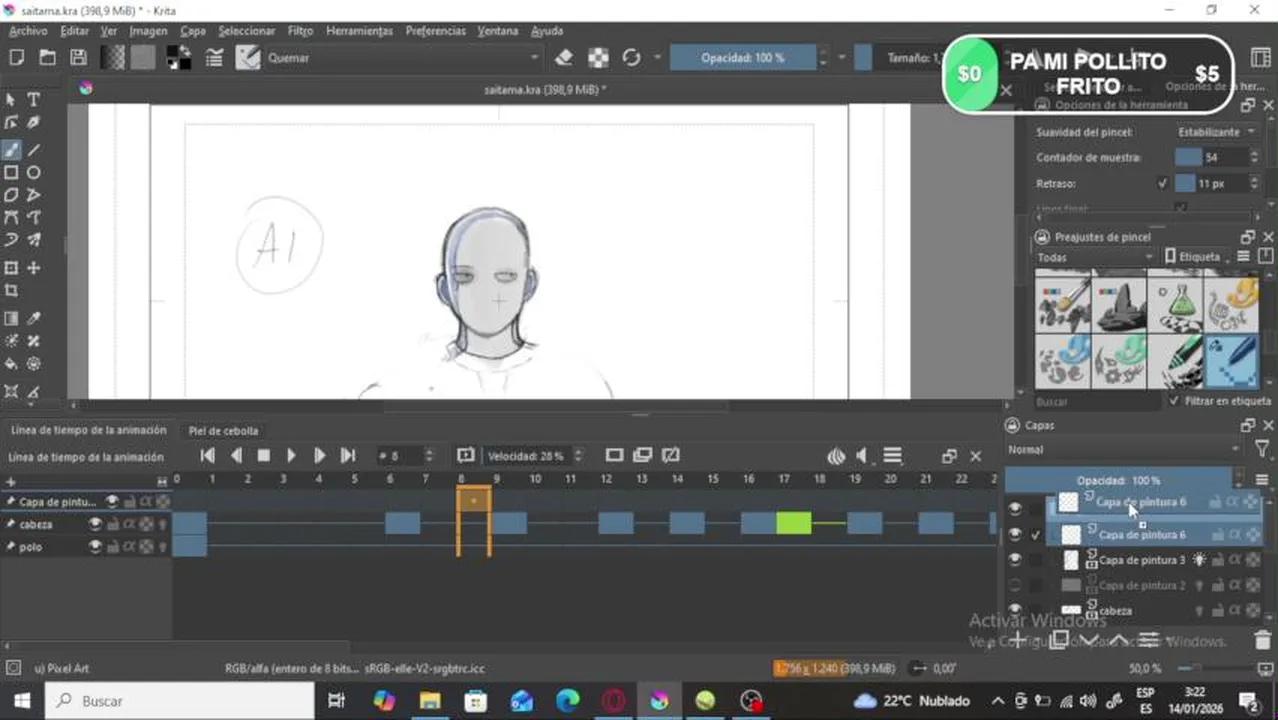This screenshot has height=720, width=1278.
Task: Toggle visibility of Capa de pintura 3
Action: coord(1015,560)
